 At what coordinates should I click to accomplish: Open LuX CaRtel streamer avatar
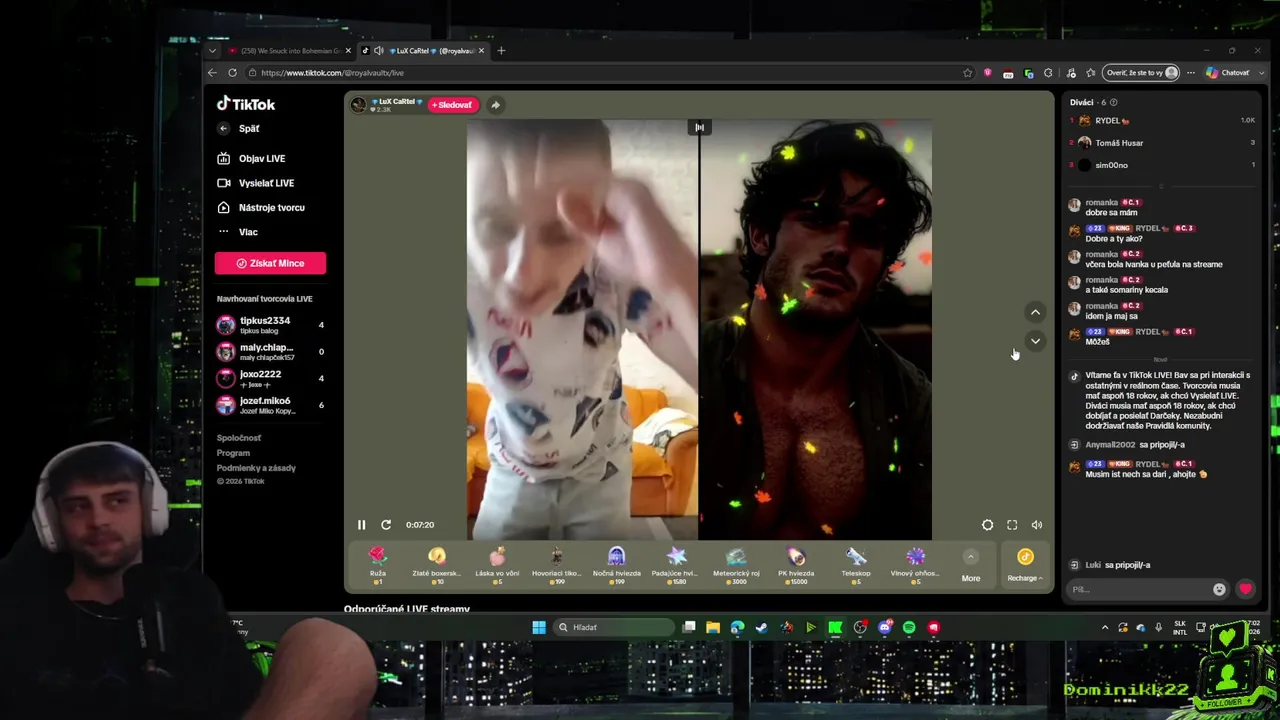coord(358,105)
